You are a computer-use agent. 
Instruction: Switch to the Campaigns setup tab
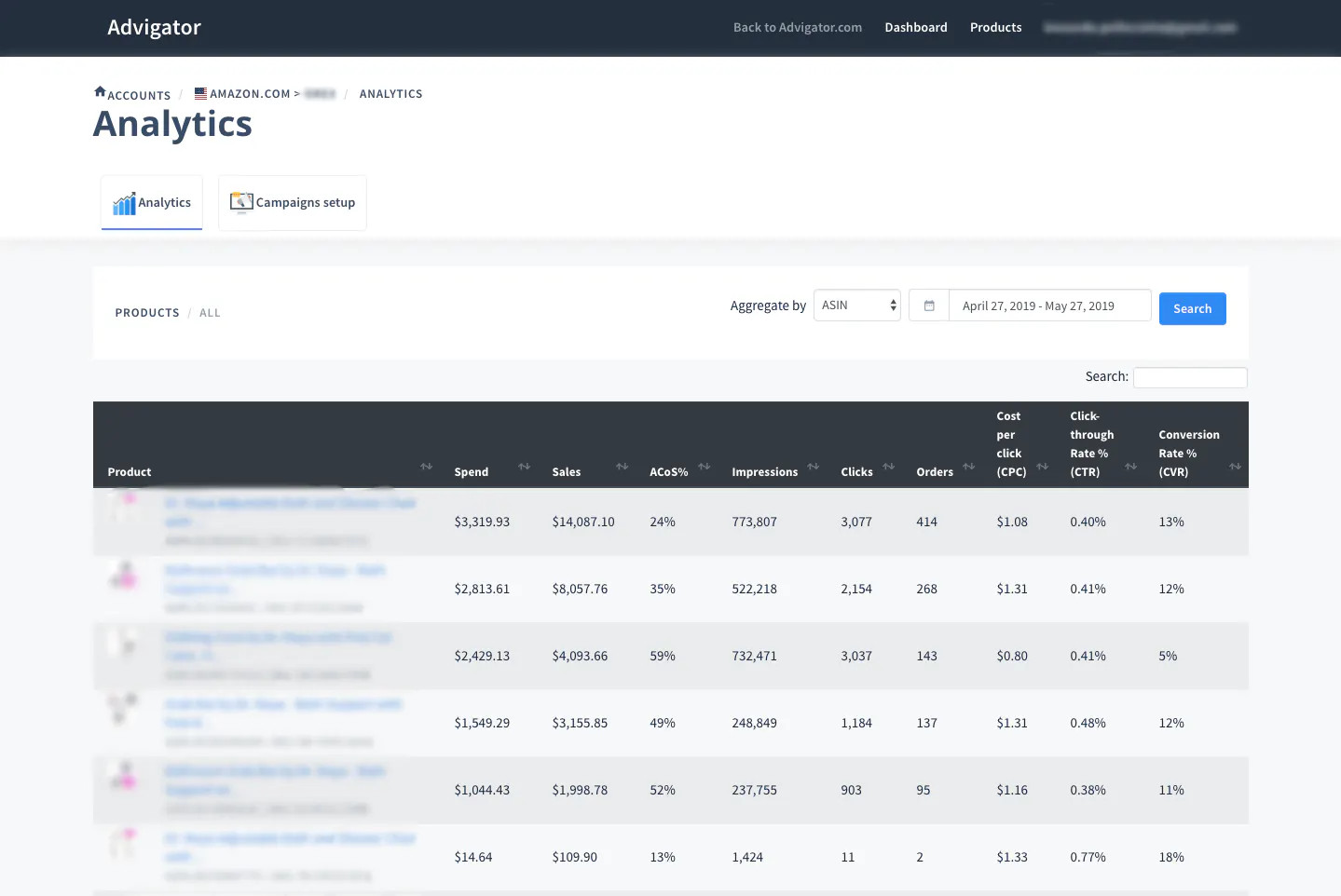tap(293, 203)
